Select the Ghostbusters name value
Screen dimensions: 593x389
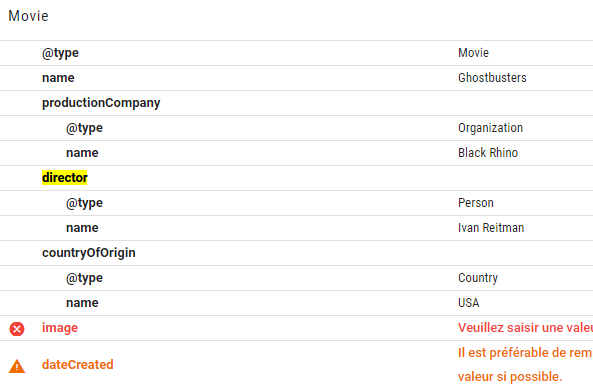click(x=492, y=78)
